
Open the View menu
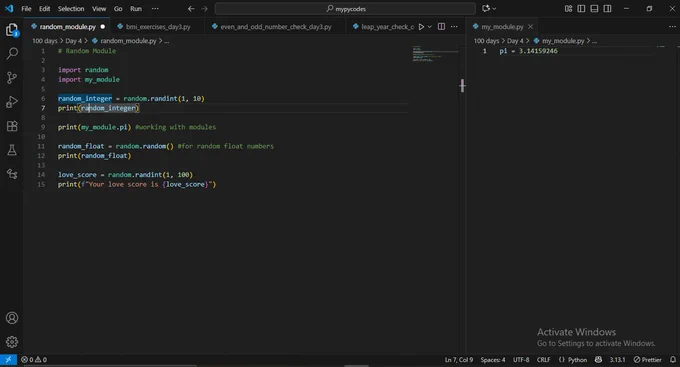[x=99, y=8]
